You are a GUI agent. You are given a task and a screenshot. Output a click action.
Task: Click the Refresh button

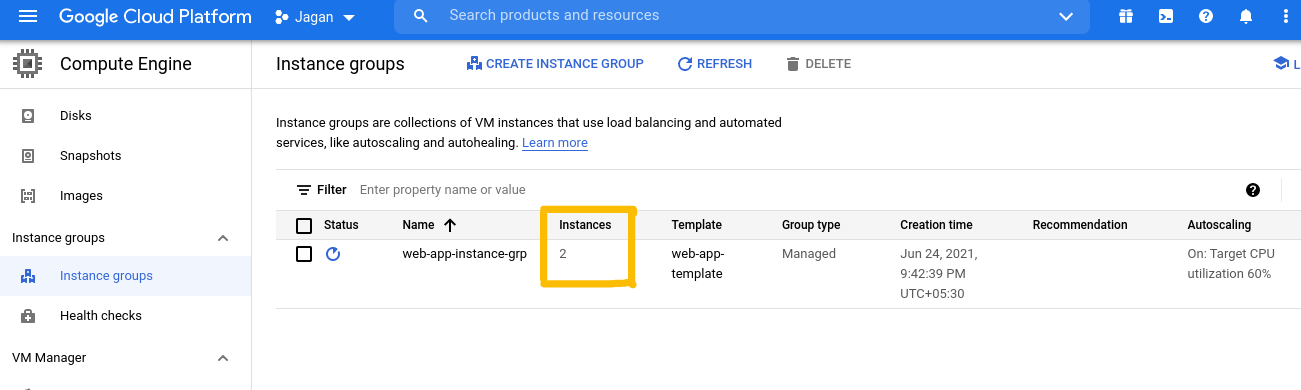(x=714, y=64)
